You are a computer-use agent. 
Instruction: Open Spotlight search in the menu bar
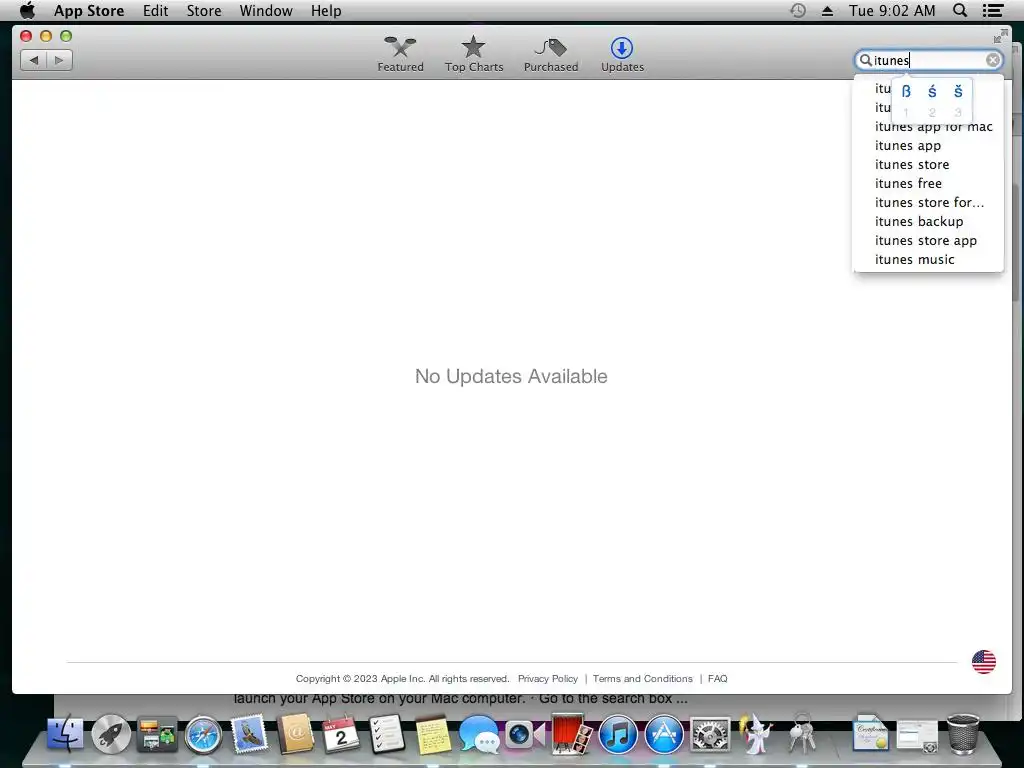[x=960, y=10]
